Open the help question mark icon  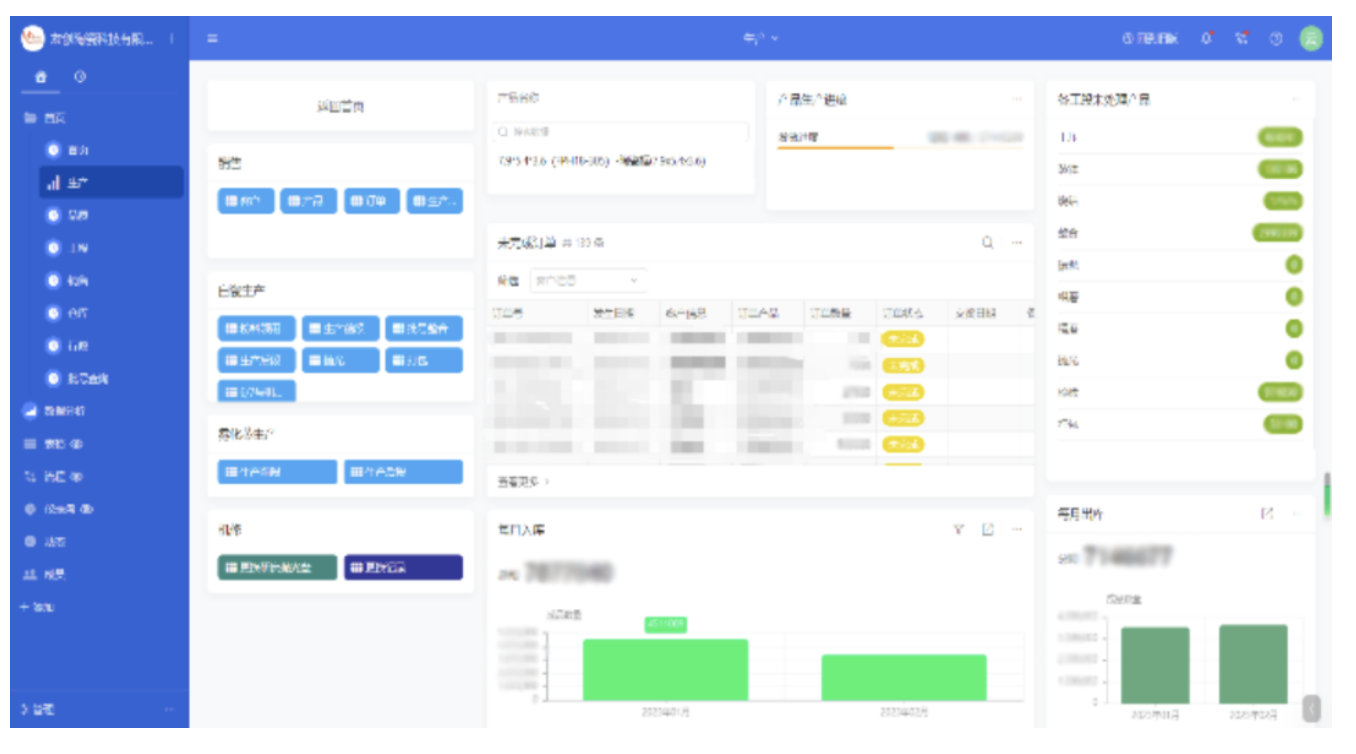coord(1276,38)
